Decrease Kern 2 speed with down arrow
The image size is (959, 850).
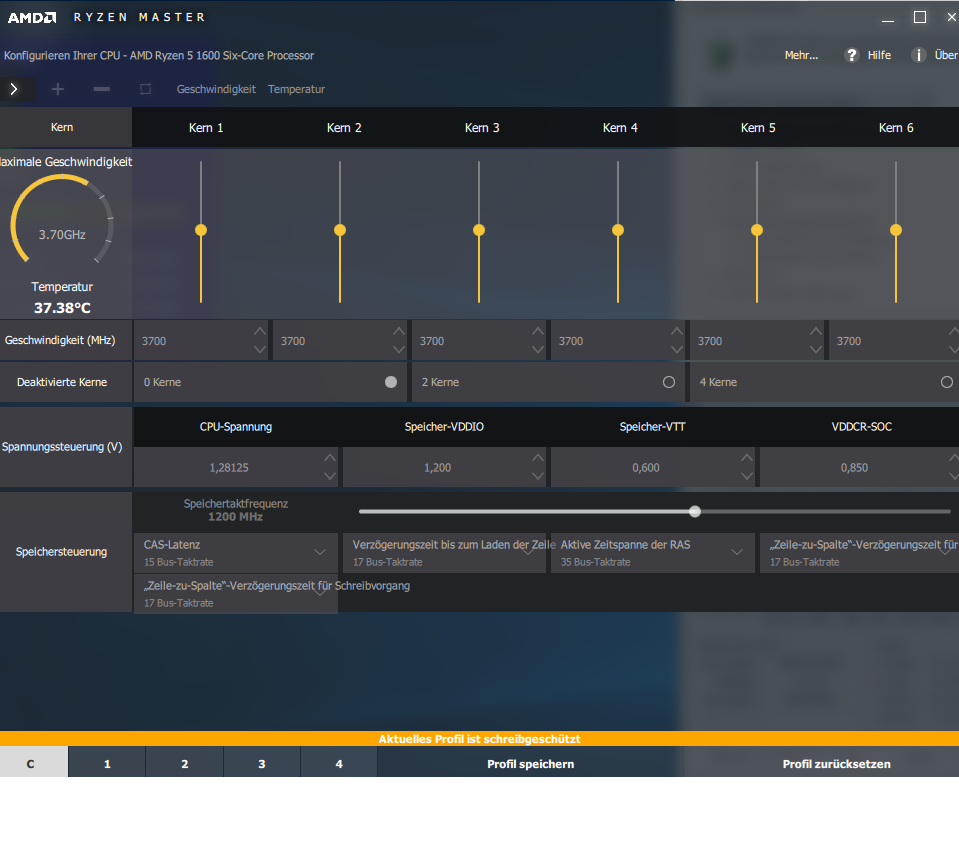pos(399,350)
